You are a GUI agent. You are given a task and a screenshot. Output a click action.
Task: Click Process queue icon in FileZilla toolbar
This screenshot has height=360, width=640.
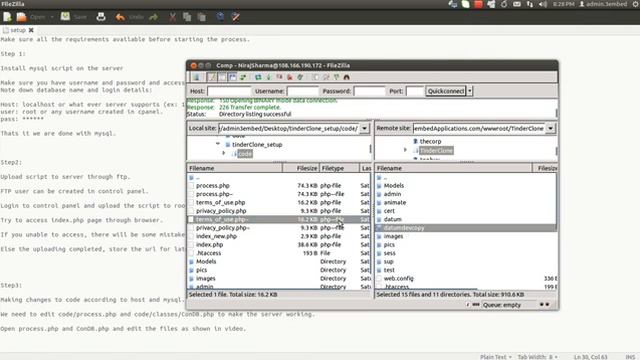click(269, 77)
